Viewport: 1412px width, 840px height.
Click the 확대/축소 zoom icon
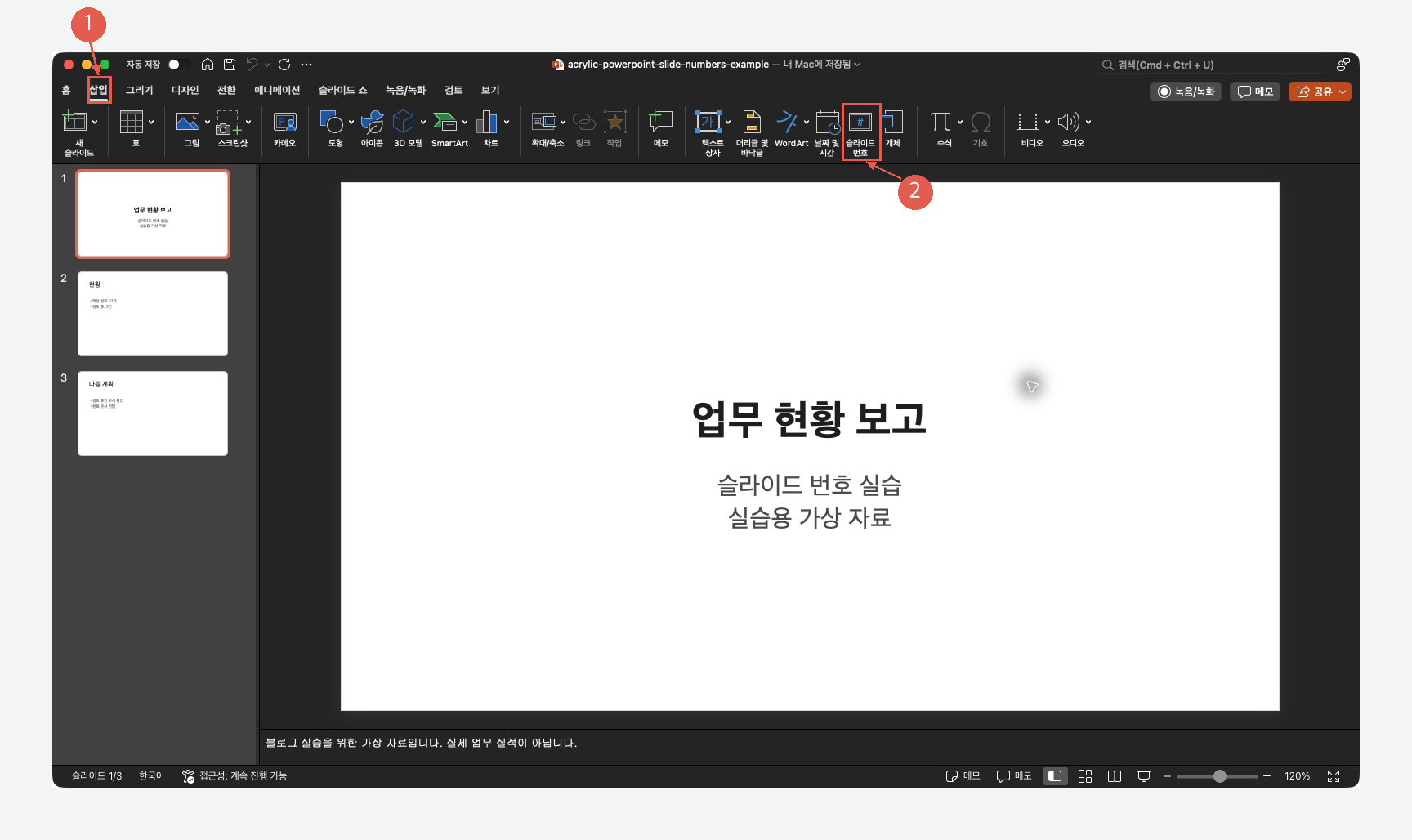click(x=544, y=122)
